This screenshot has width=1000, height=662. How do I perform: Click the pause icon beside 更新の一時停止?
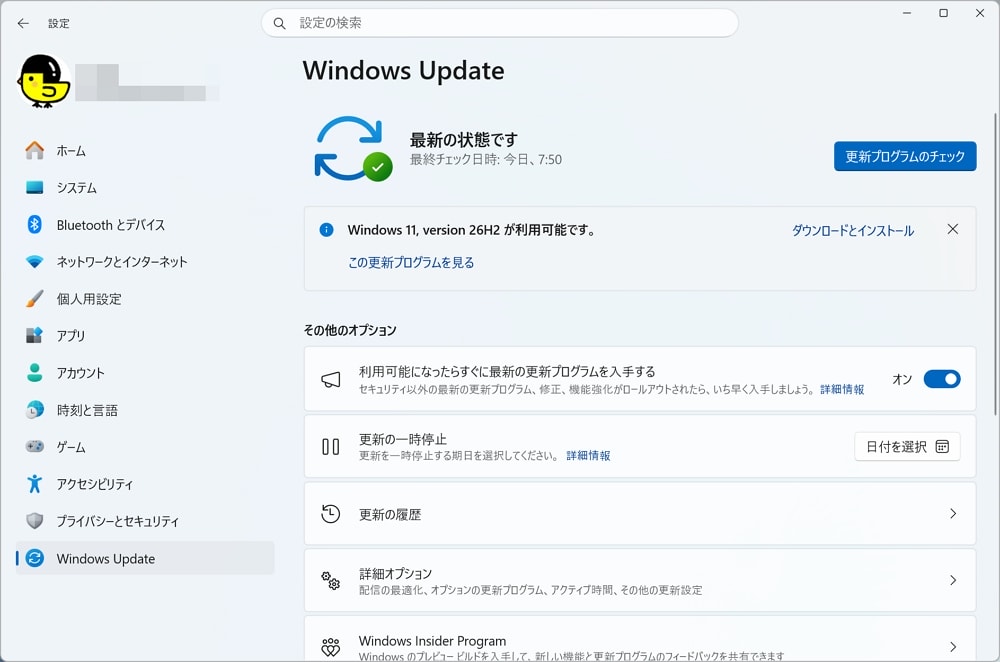[x=330, y=446]
